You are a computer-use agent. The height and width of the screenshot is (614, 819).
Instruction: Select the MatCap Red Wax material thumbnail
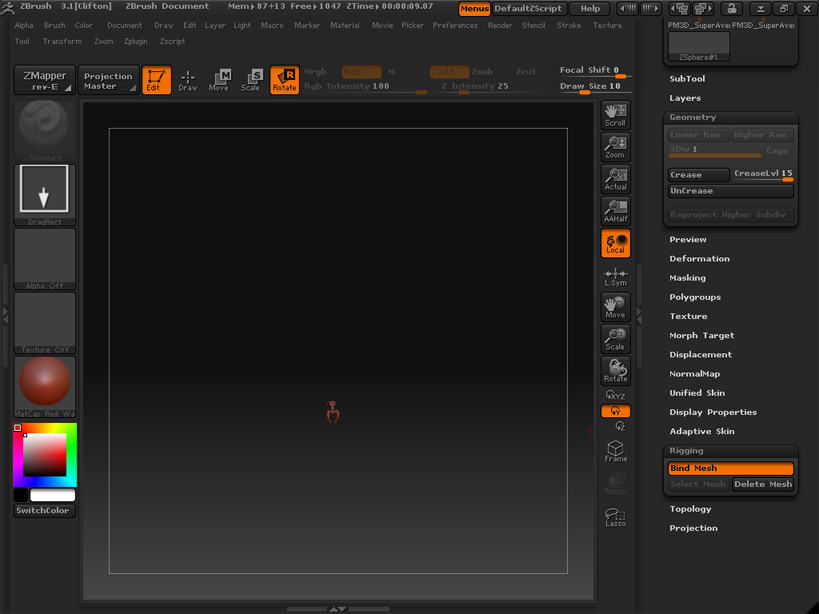pos(43,385)
